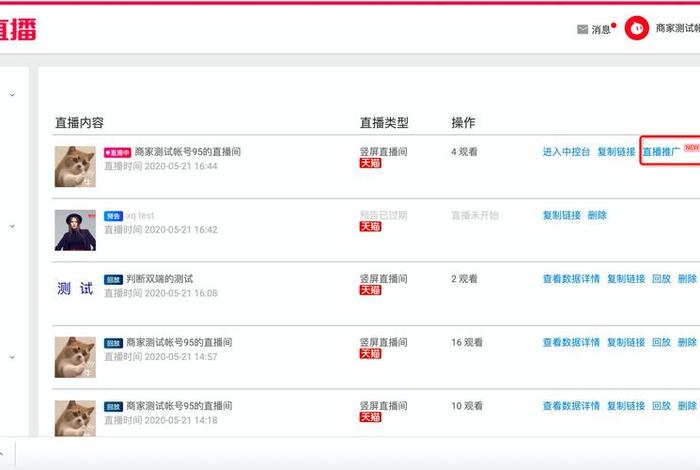The height and width of the screenshot is (470, 700).
Task: Open the 消息 messages envelope icon
Action: tap(582, 29)
